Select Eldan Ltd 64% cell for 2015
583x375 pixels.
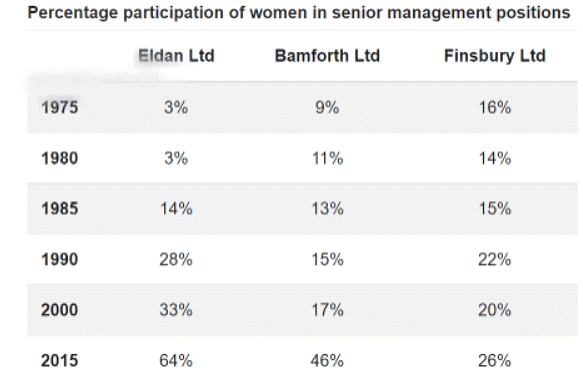pyautogui.click(x=176, y=361)
